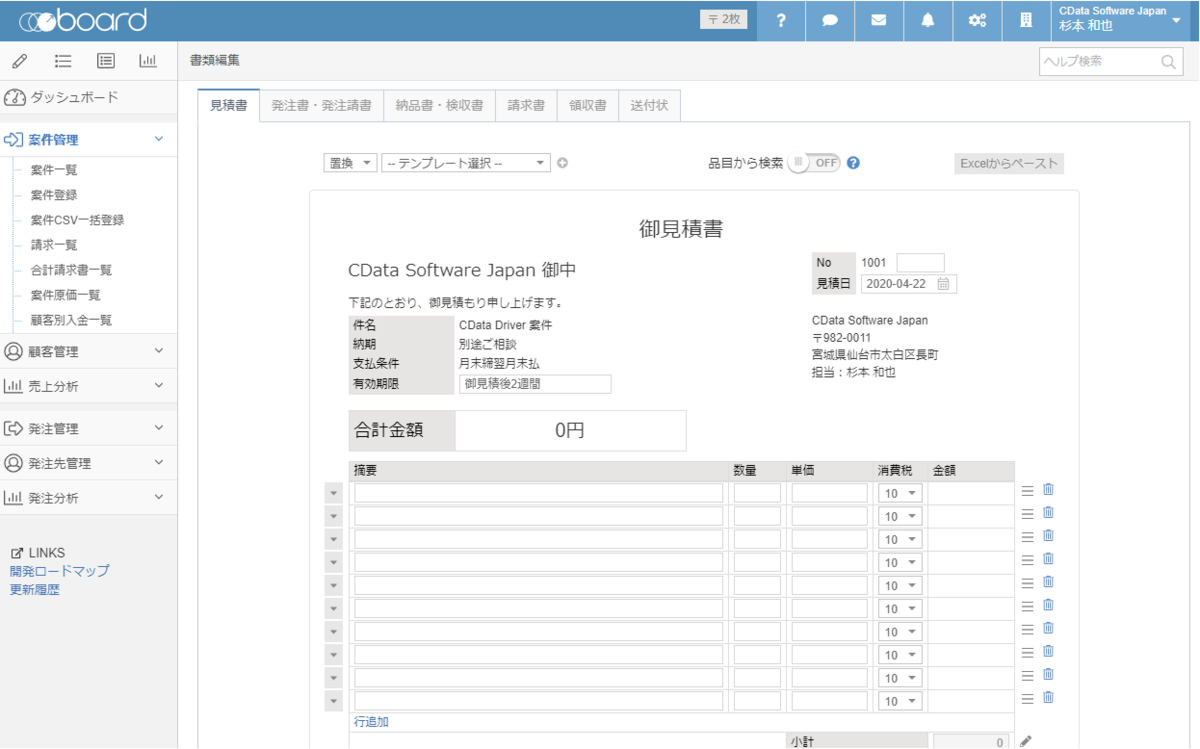Open the company building icon
The height and width of the screenshot is (749, 1200).
tap(1026, 20)
